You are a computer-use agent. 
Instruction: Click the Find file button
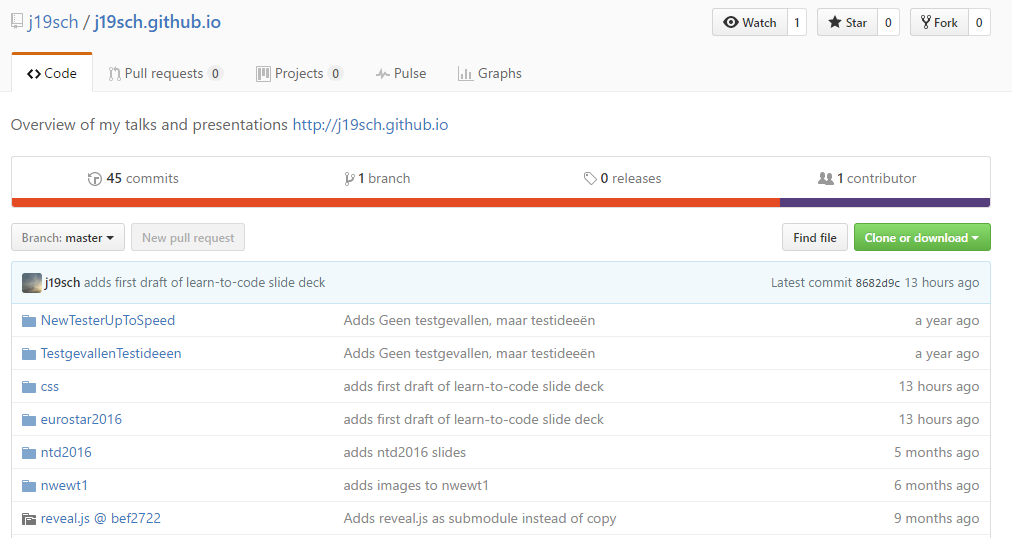point(815,237)
